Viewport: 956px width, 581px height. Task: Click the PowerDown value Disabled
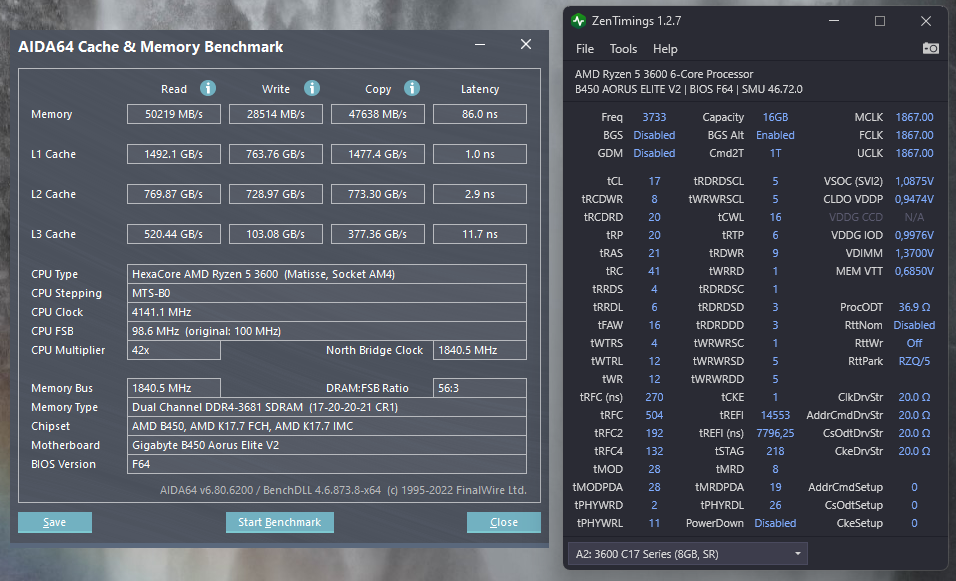[x=776, y=523]
